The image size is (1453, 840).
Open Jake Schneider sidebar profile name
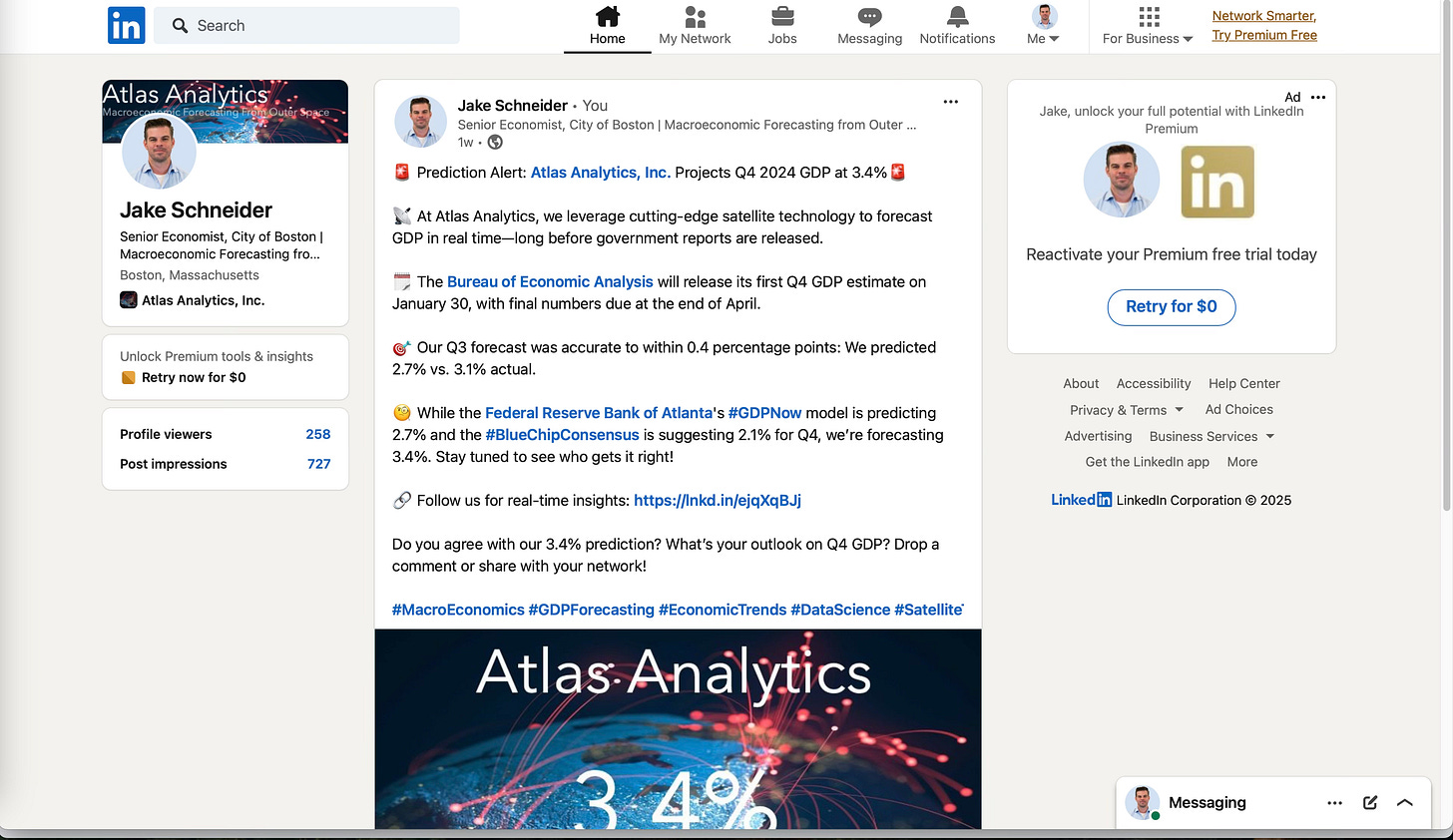(x=196, y=210)
